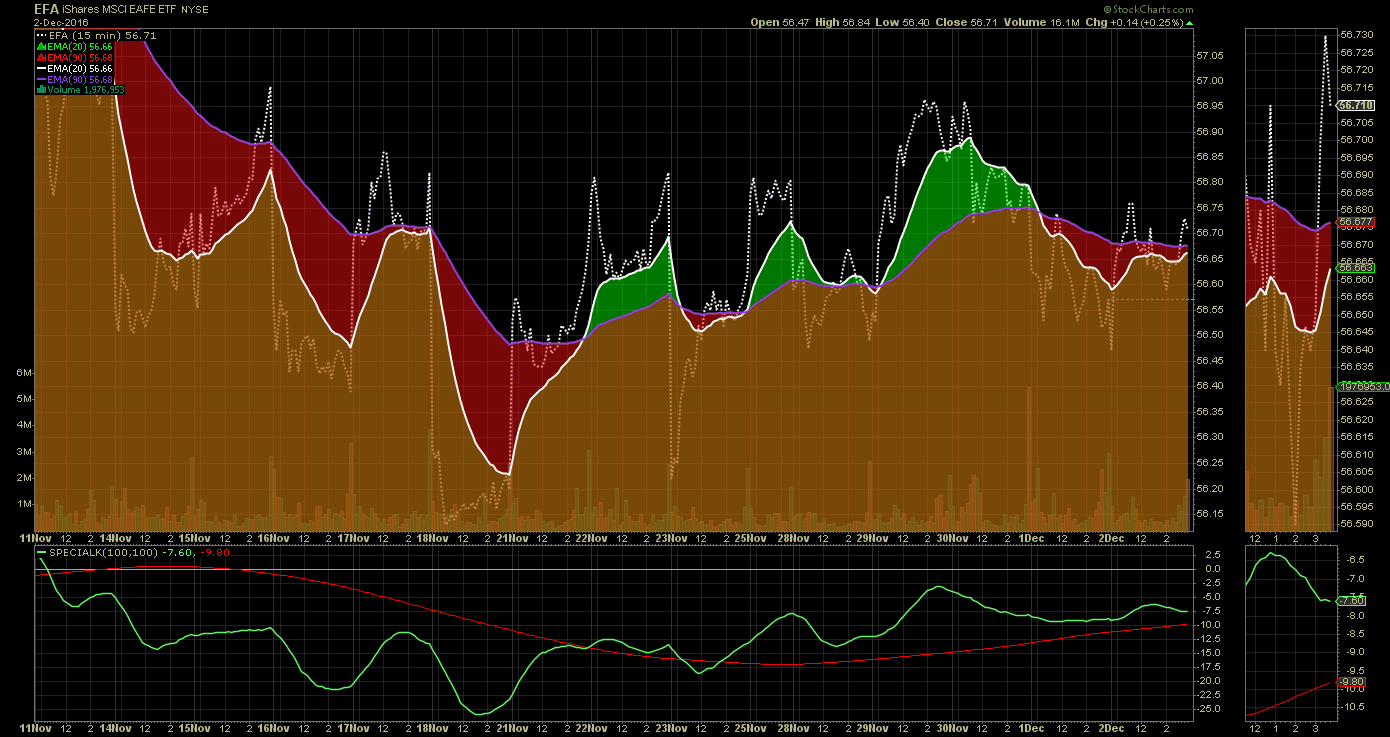1390x737 pixels.
Task: Select the green EMA(20) area legend icon
Action: tap(41, 47)
